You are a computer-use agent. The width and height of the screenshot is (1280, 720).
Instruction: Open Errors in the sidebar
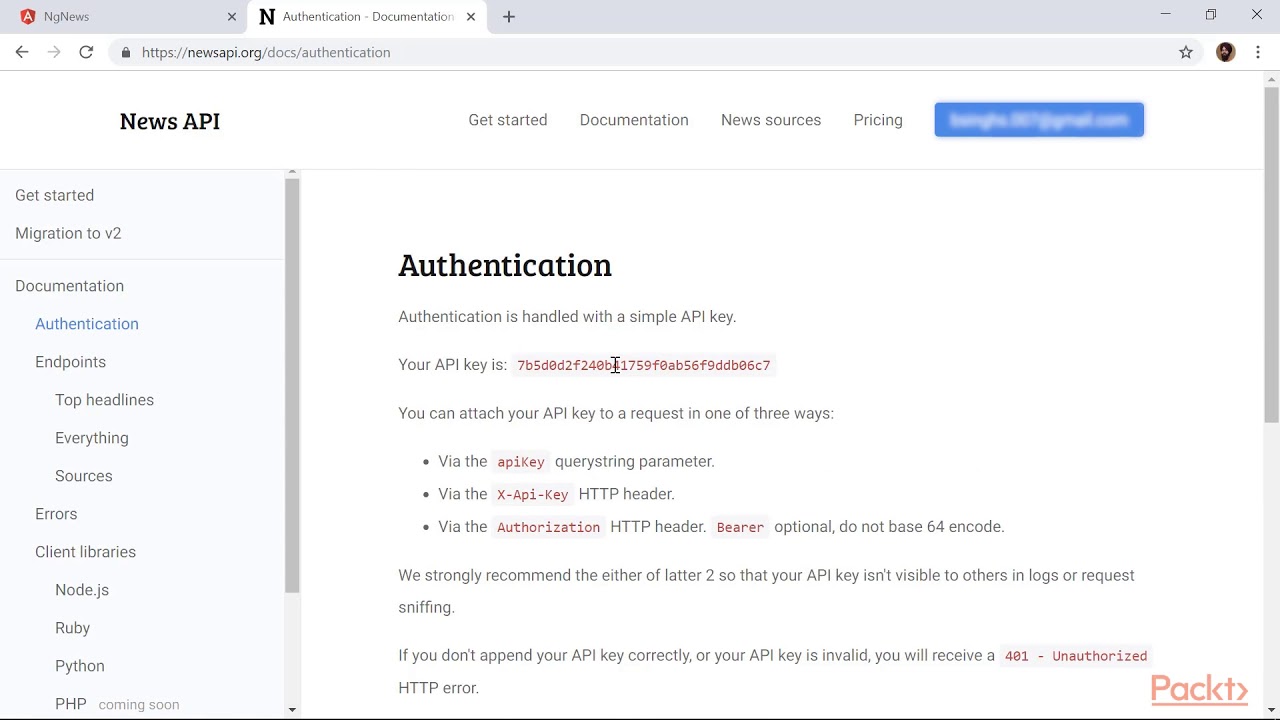click(56, 514)
